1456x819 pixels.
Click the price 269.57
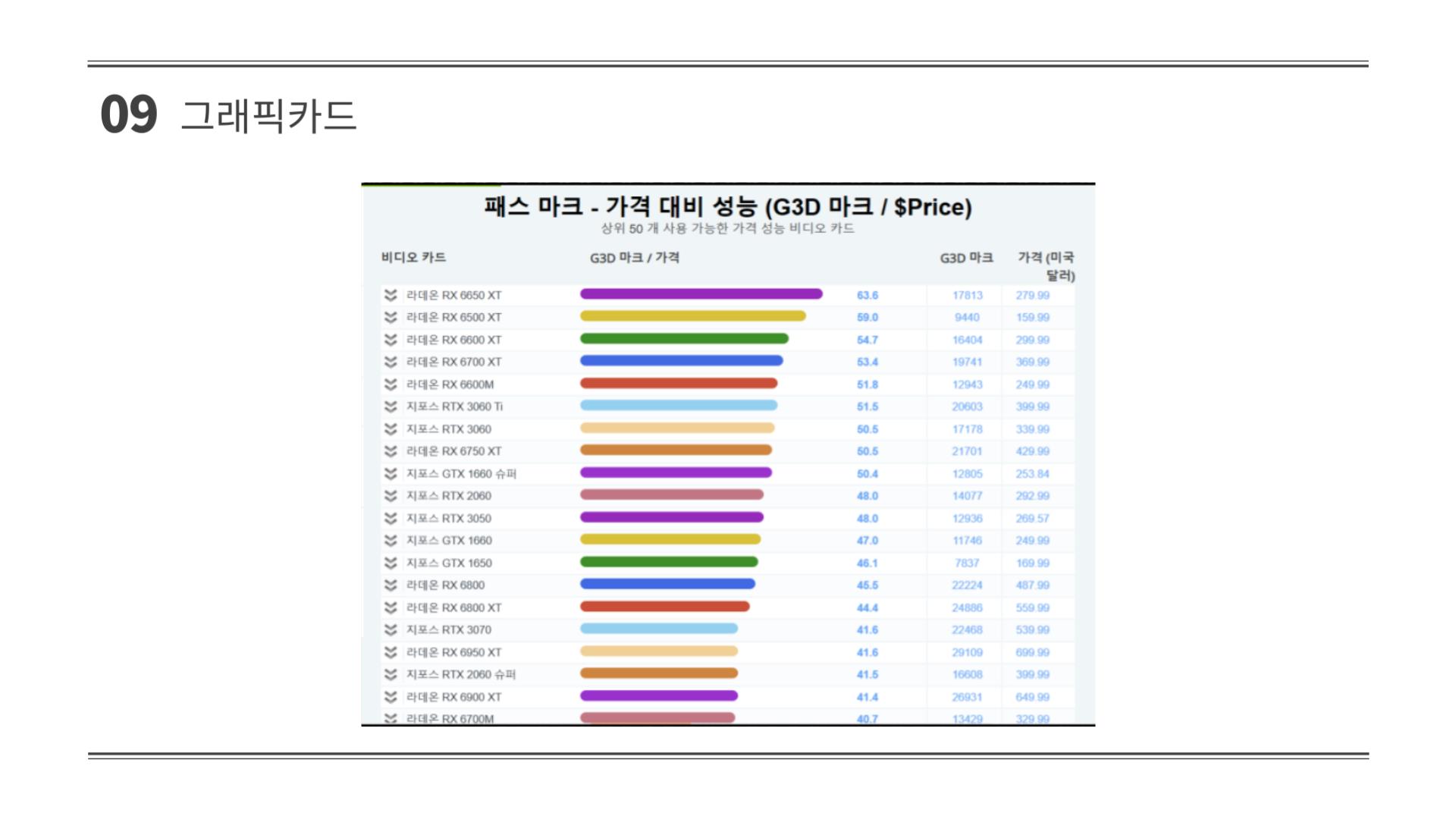click(x=1033, y=519)
